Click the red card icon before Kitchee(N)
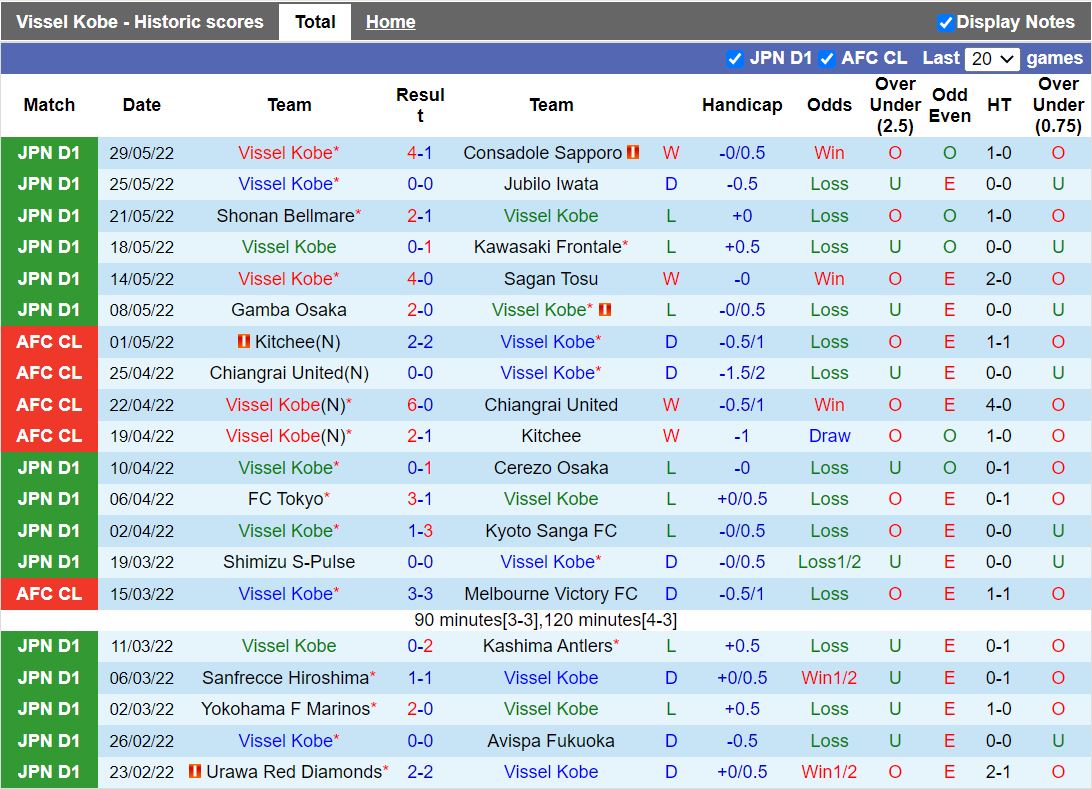The height and width of the screenshot is (789, 1092). pyautogui.click(x=244, y=341)
